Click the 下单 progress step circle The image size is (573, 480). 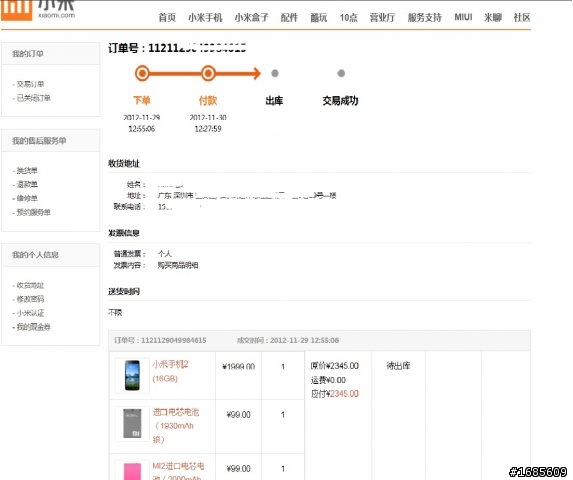coord(142,73)
